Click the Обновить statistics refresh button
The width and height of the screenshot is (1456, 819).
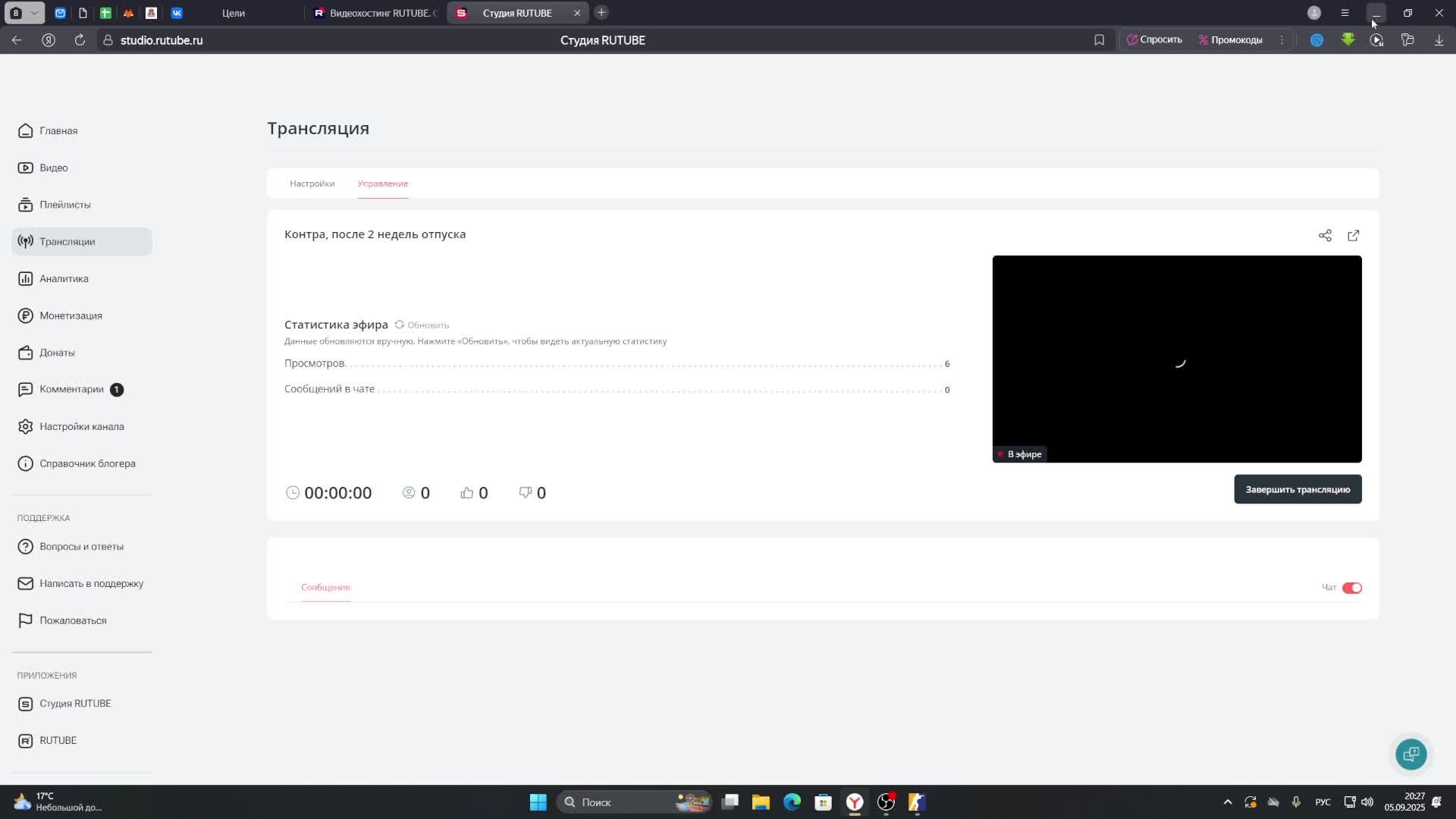click(422, 325)
